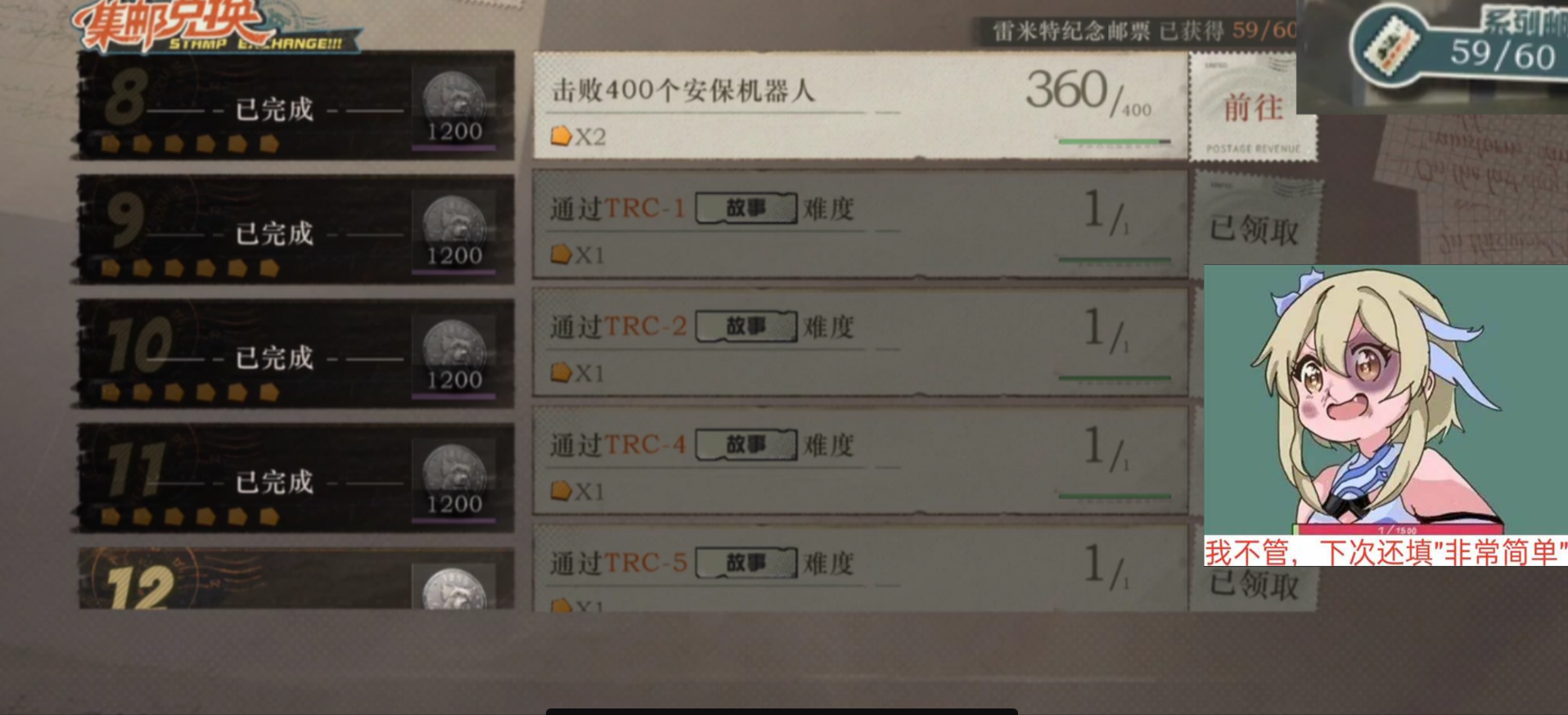Select the 故事 difficulty tag on TRC-5

[746, 563]
